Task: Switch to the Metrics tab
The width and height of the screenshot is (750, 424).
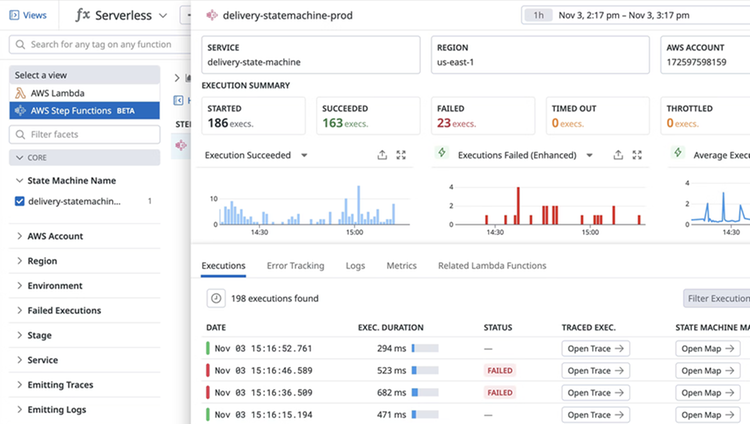Action: pyautogui.click(x=401, y=266)
